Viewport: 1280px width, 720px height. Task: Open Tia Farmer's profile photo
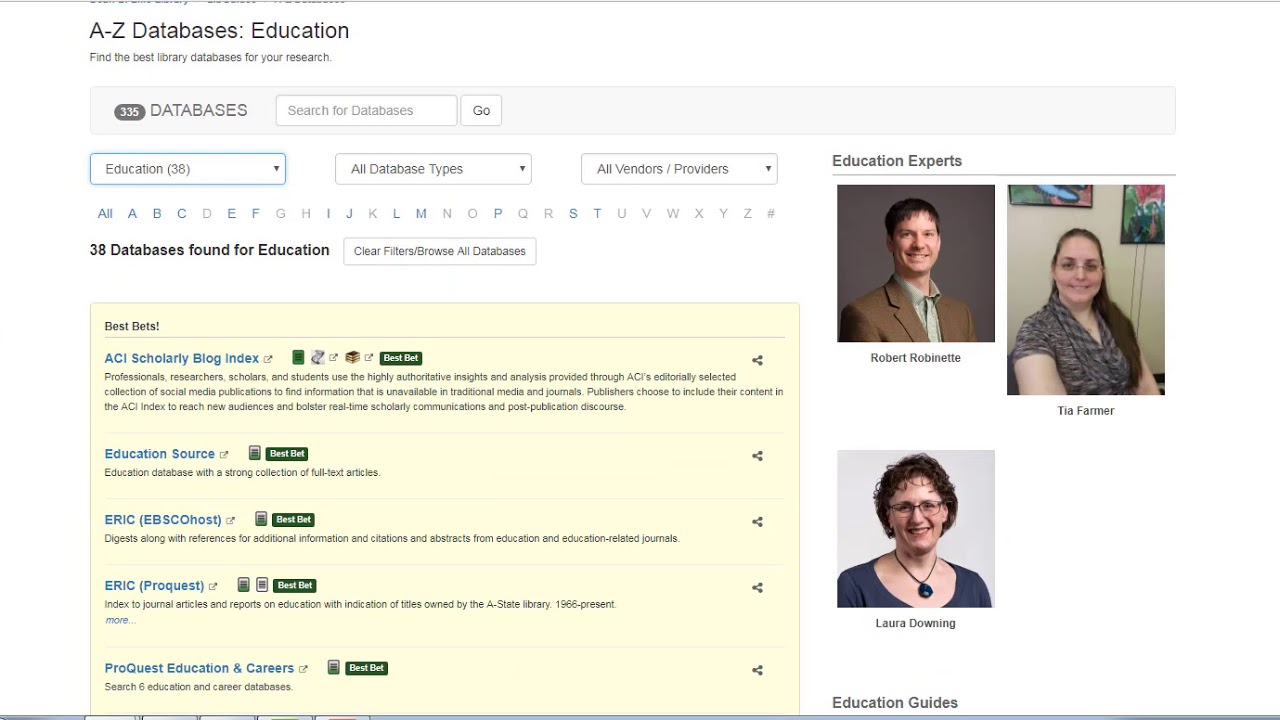tap(1086, 290)
